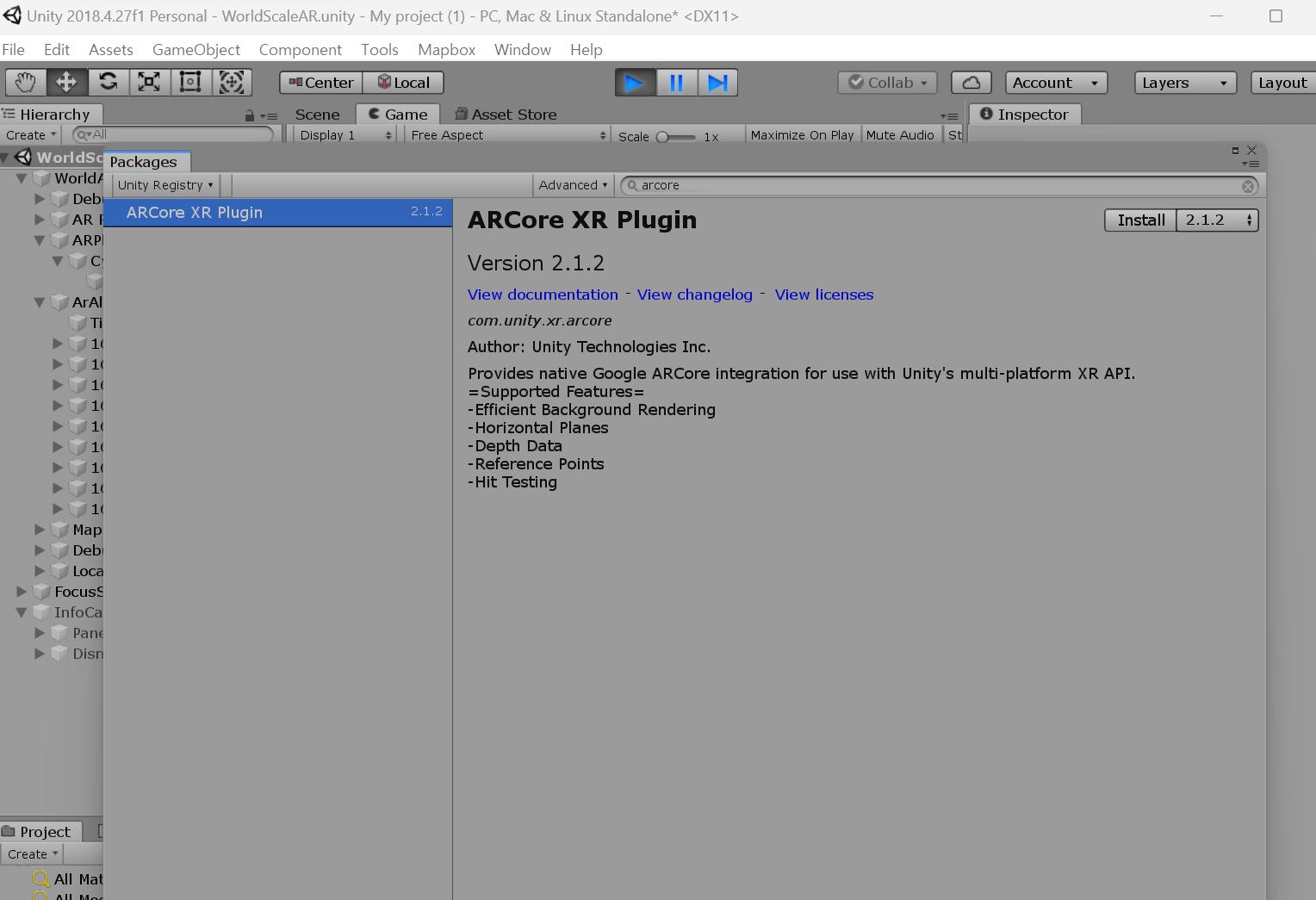Select the Hierarchy tab
The image size is (1316, 900).
pos(50,115)
